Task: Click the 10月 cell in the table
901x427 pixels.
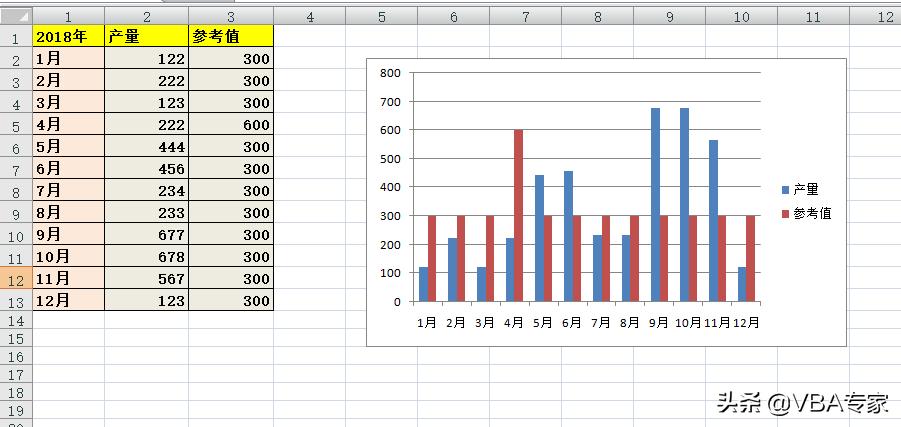Action: (x=68, y=257)
